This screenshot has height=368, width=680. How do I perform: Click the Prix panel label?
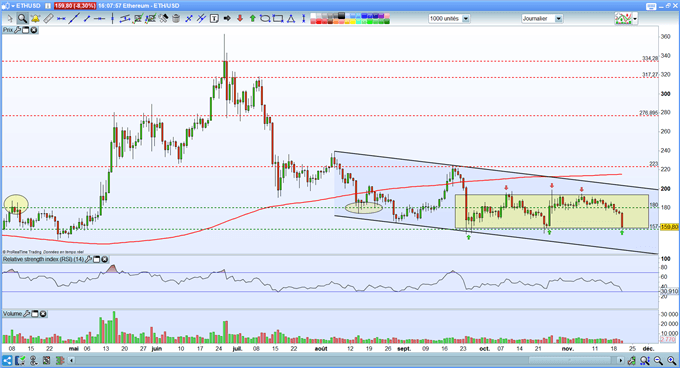pos(8,30)
